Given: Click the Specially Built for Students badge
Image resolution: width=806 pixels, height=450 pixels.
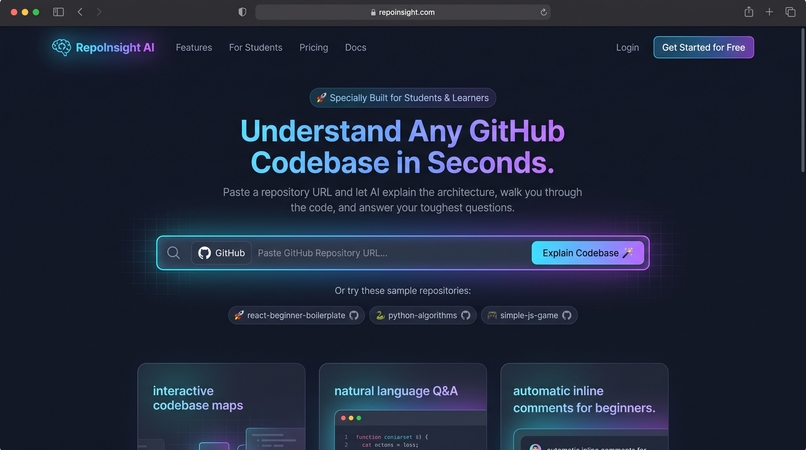Looking at the screenshot, I should [x=403, y=98].
